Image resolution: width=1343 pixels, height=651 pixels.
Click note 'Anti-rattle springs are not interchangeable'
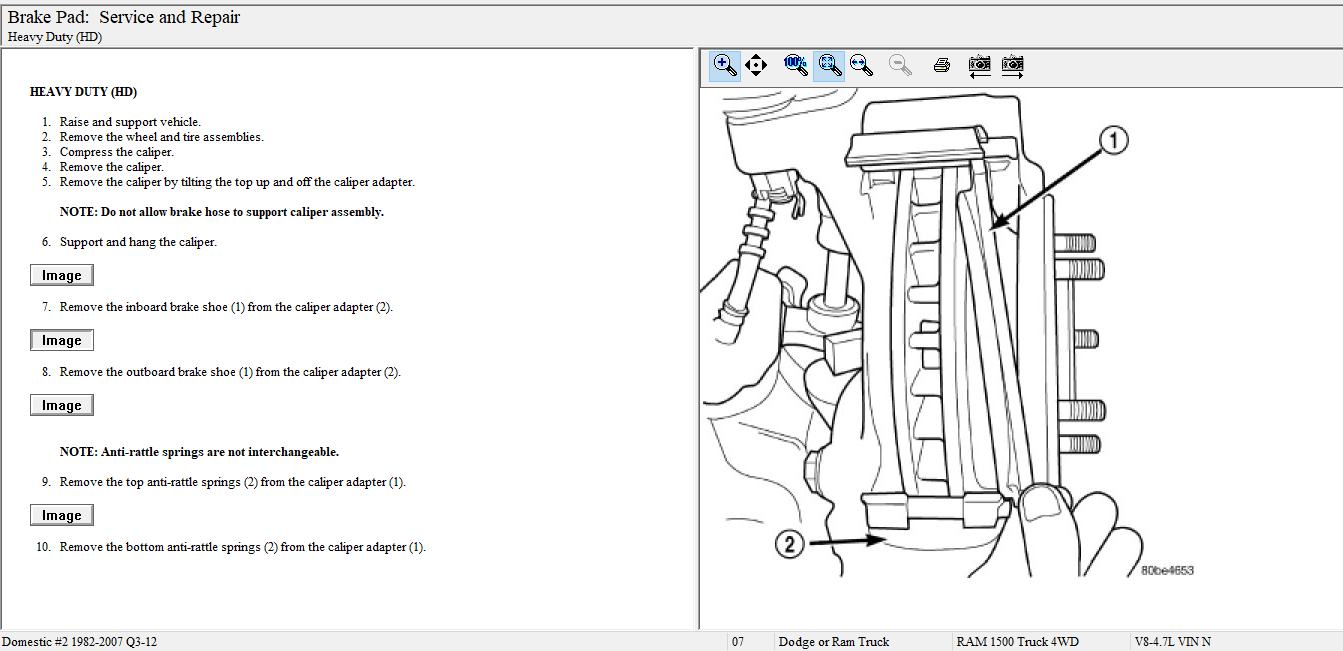(x=199, y=452)
